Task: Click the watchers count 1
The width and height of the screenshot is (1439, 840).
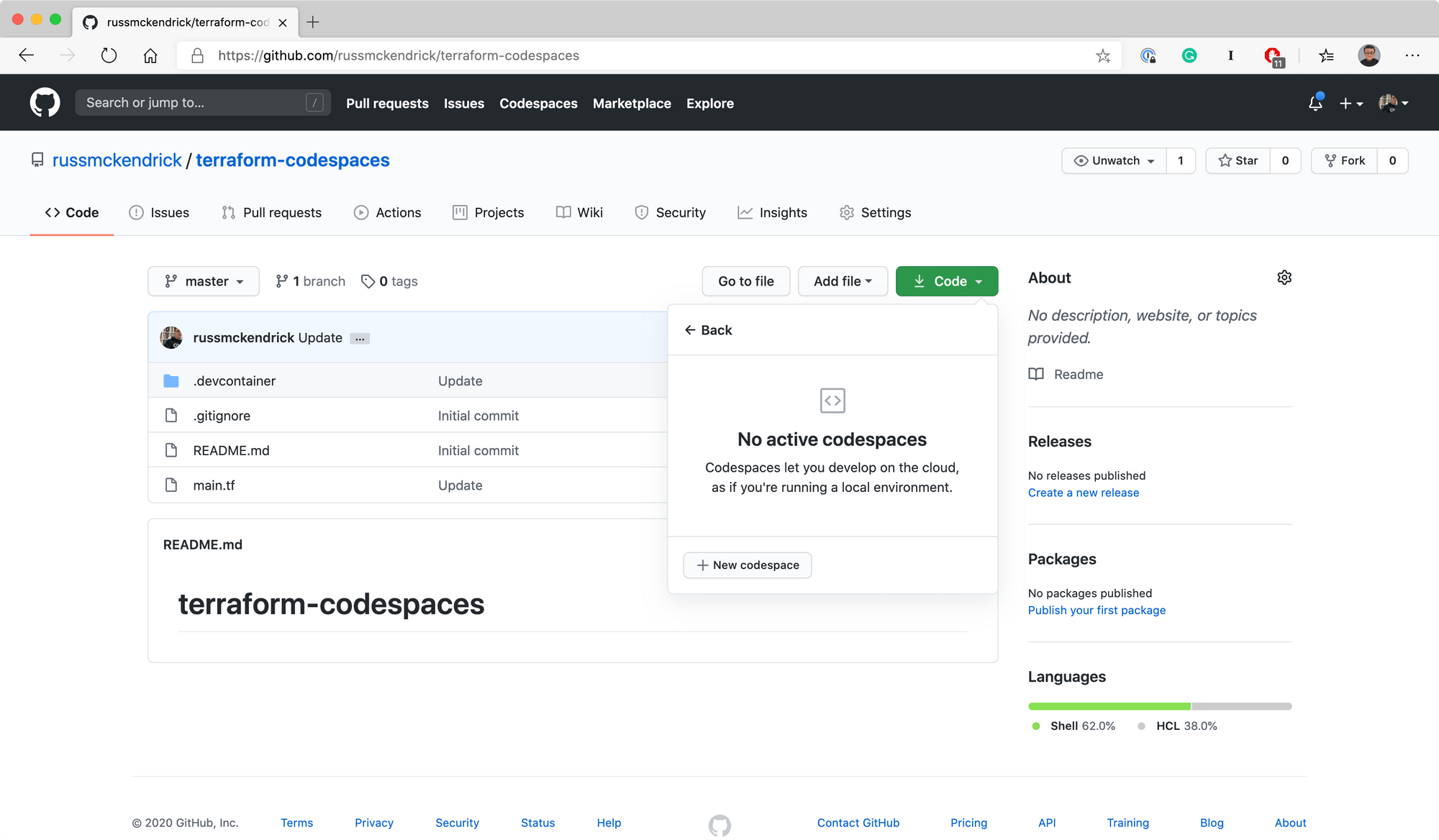Action: 1181,160
